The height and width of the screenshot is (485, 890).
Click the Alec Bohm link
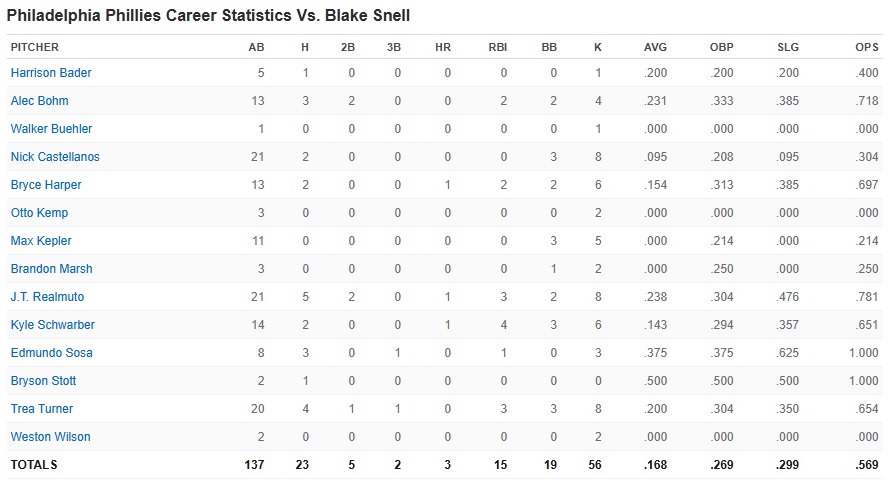(39, 101)
